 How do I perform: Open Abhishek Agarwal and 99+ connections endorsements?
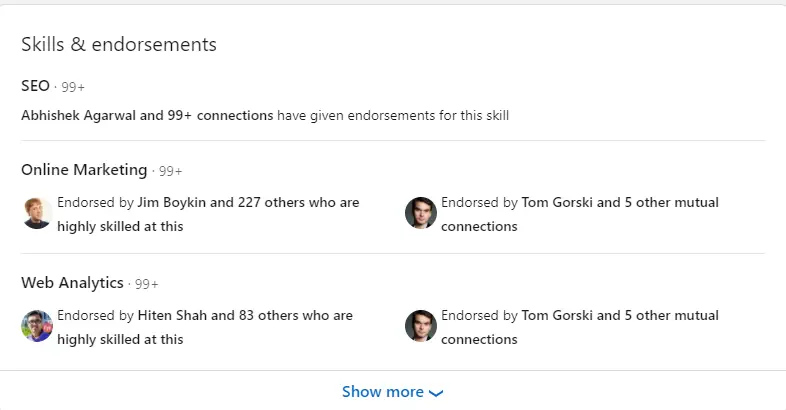pyautogui.click(x=147, y=115)
